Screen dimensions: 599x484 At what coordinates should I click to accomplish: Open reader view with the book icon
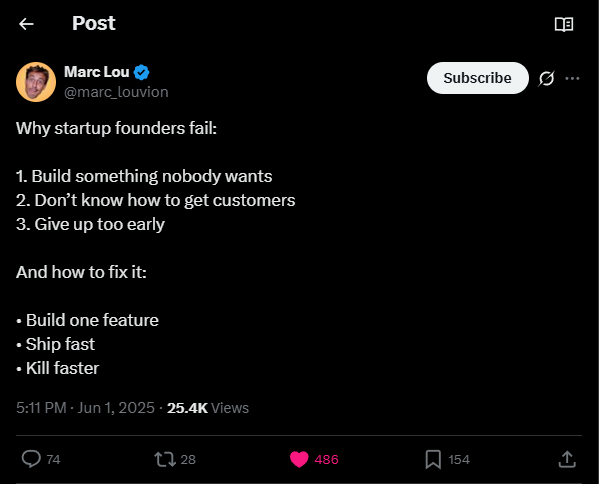pyautogui.click(x=564, y=24)
